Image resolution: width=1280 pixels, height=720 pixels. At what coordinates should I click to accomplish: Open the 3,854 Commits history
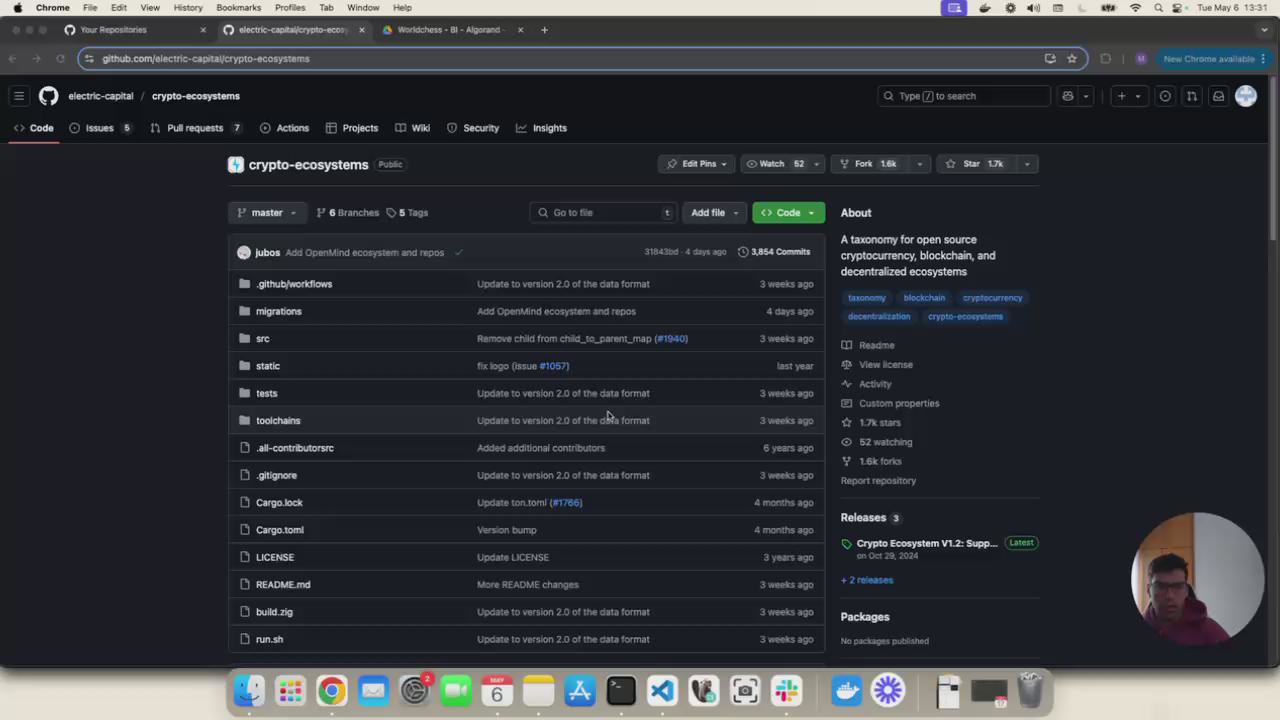(774, 252)
